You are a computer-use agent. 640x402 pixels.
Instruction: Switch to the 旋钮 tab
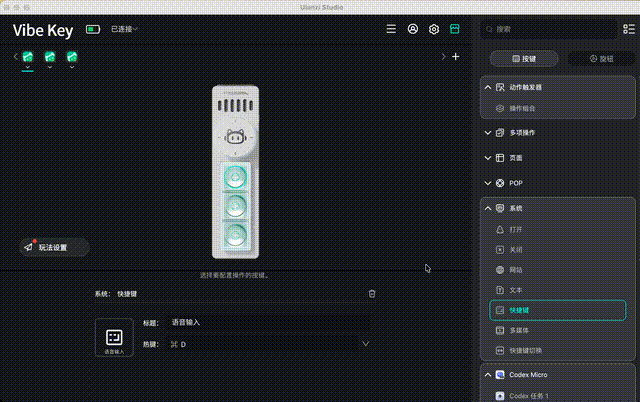tap(602, 58)
